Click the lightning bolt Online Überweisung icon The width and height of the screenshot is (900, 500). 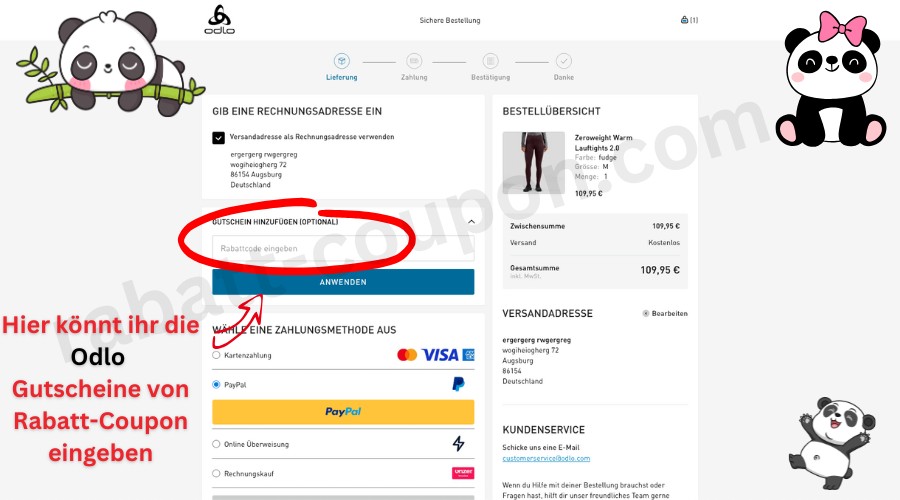pos(458,443)
